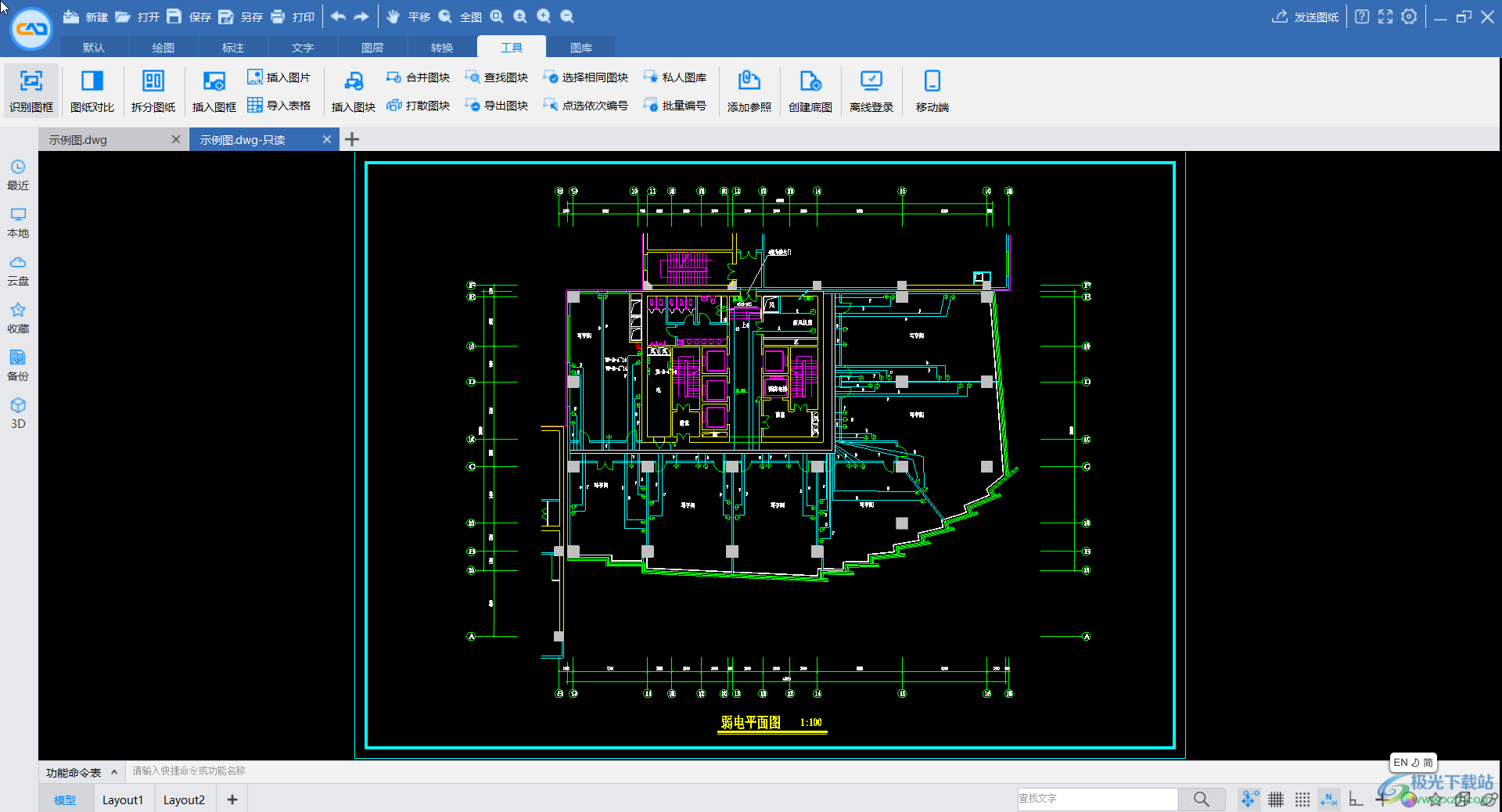Viewport: 1502px width, 812px height.
Task: Click the 插入图框 insert frame icon
Action: pyautogui.click(x=214, y=91)
